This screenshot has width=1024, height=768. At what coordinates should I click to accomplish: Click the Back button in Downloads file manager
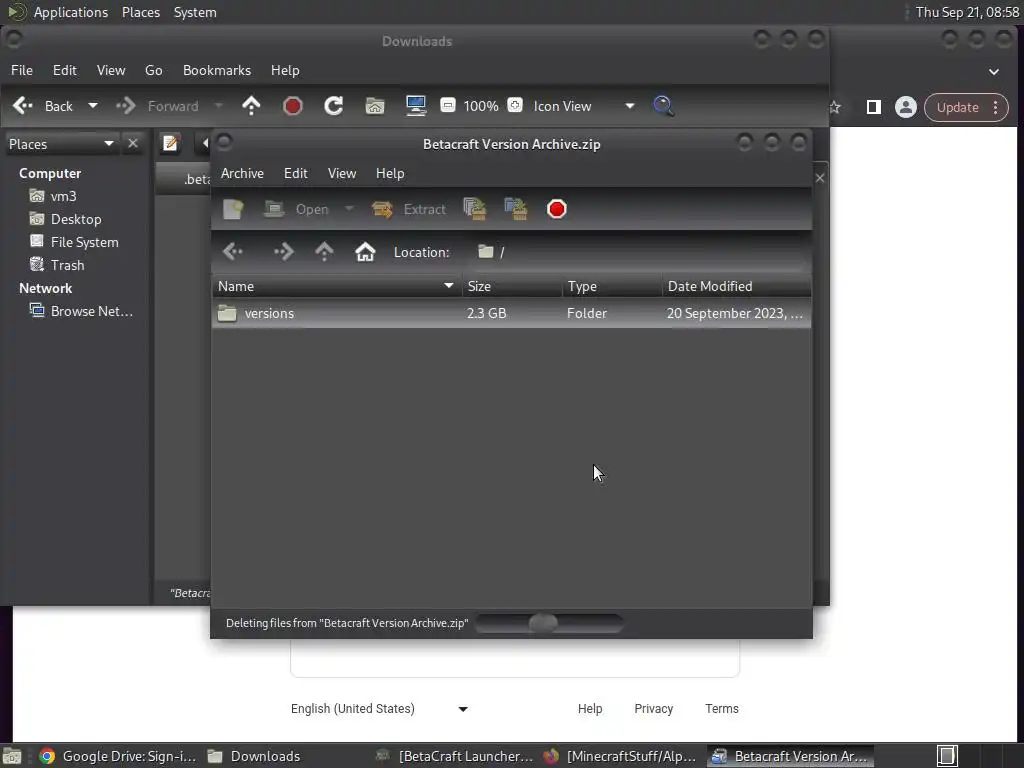[x=43, y=106]
